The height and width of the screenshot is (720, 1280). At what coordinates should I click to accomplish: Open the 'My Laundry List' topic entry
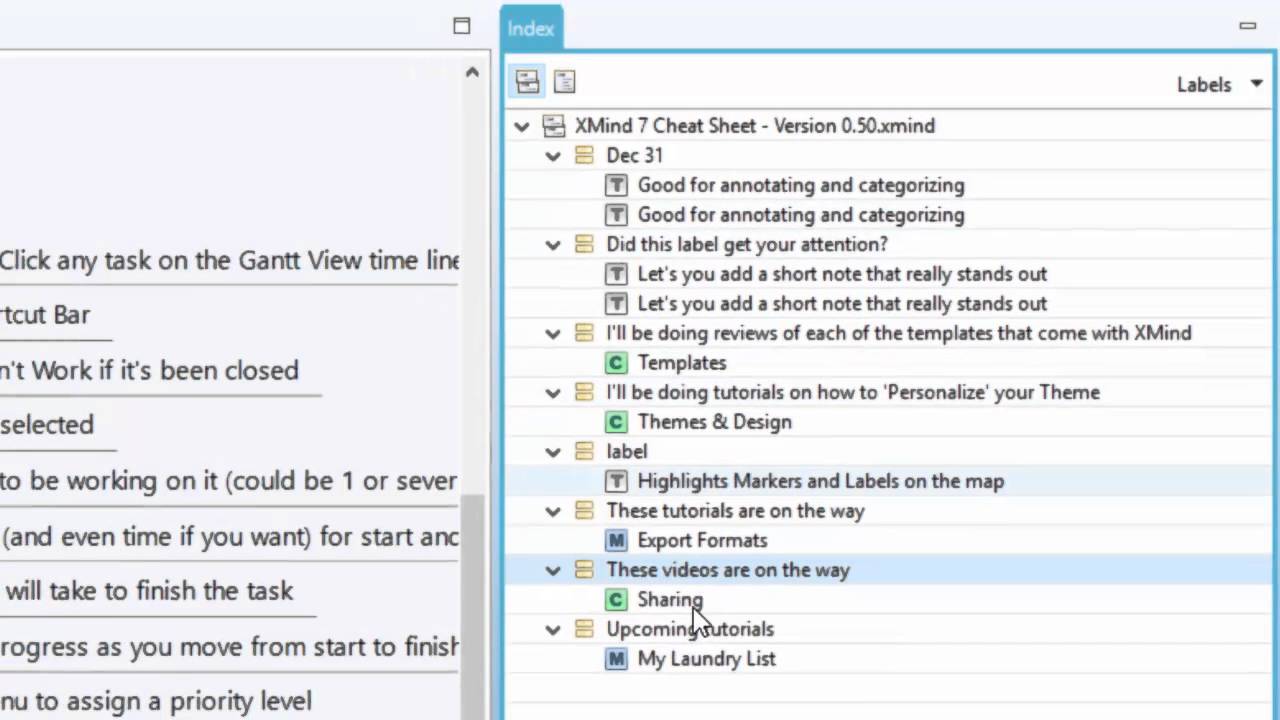pyautogui.click(x=707, y=659)
